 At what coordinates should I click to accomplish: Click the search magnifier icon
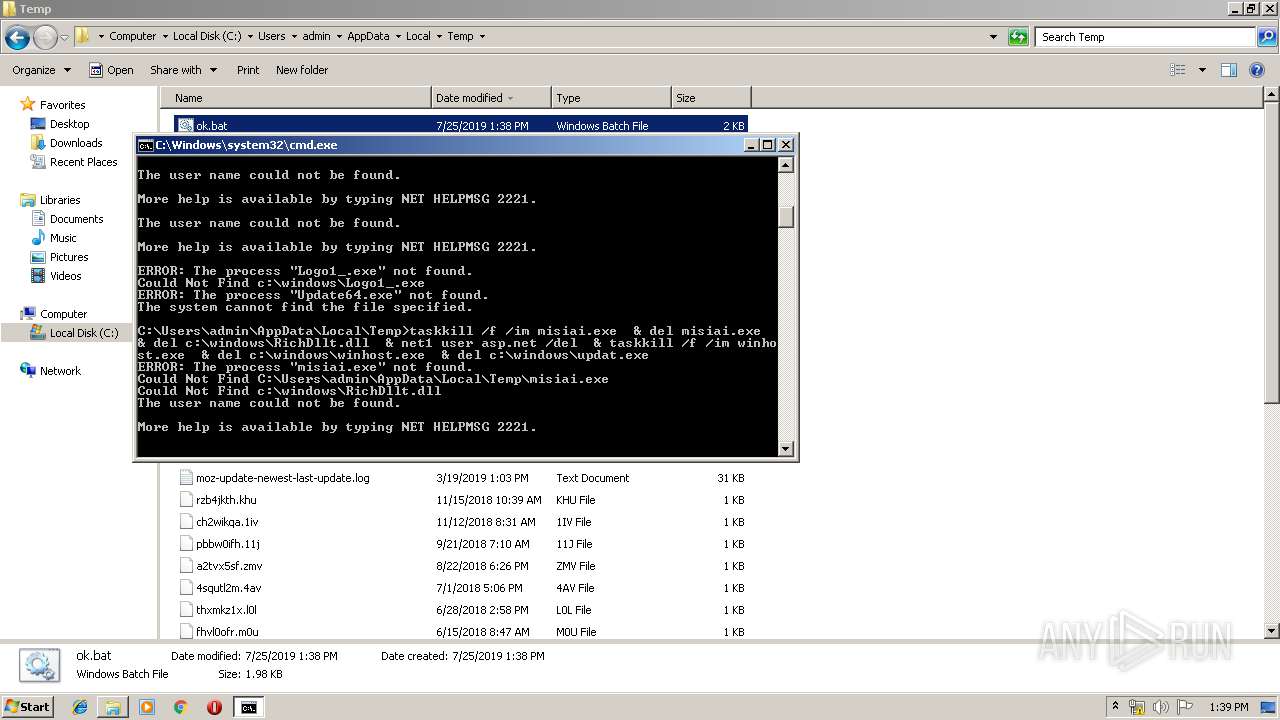point(1266,37)
